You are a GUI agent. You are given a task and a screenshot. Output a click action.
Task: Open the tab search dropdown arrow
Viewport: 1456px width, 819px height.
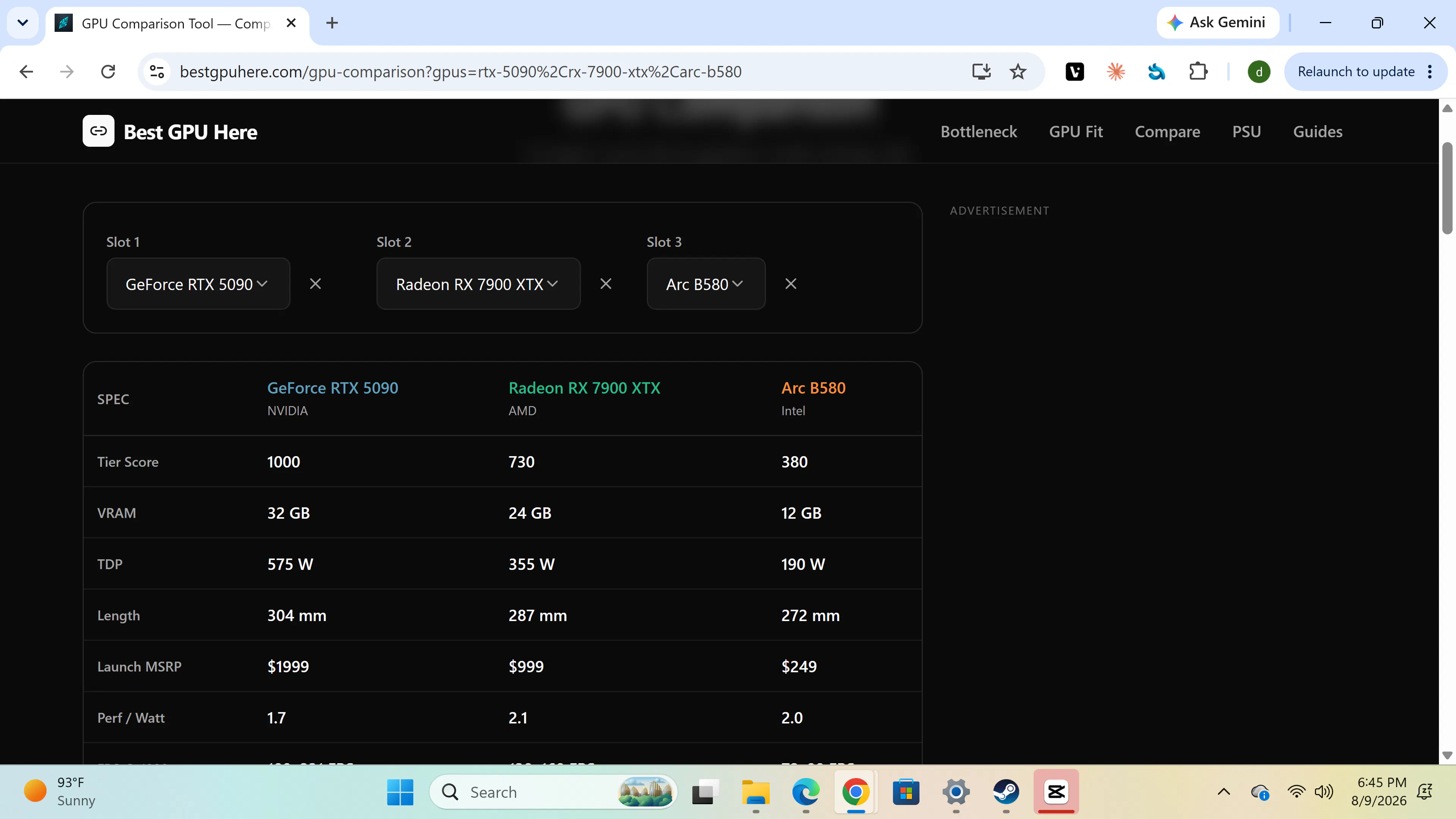[23, 23]
